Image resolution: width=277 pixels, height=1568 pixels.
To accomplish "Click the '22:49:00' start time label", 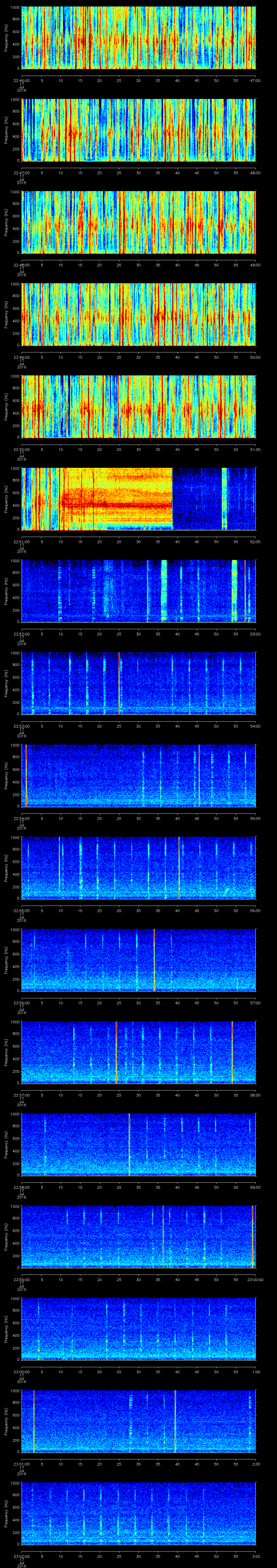I will [x=22, y=357].
